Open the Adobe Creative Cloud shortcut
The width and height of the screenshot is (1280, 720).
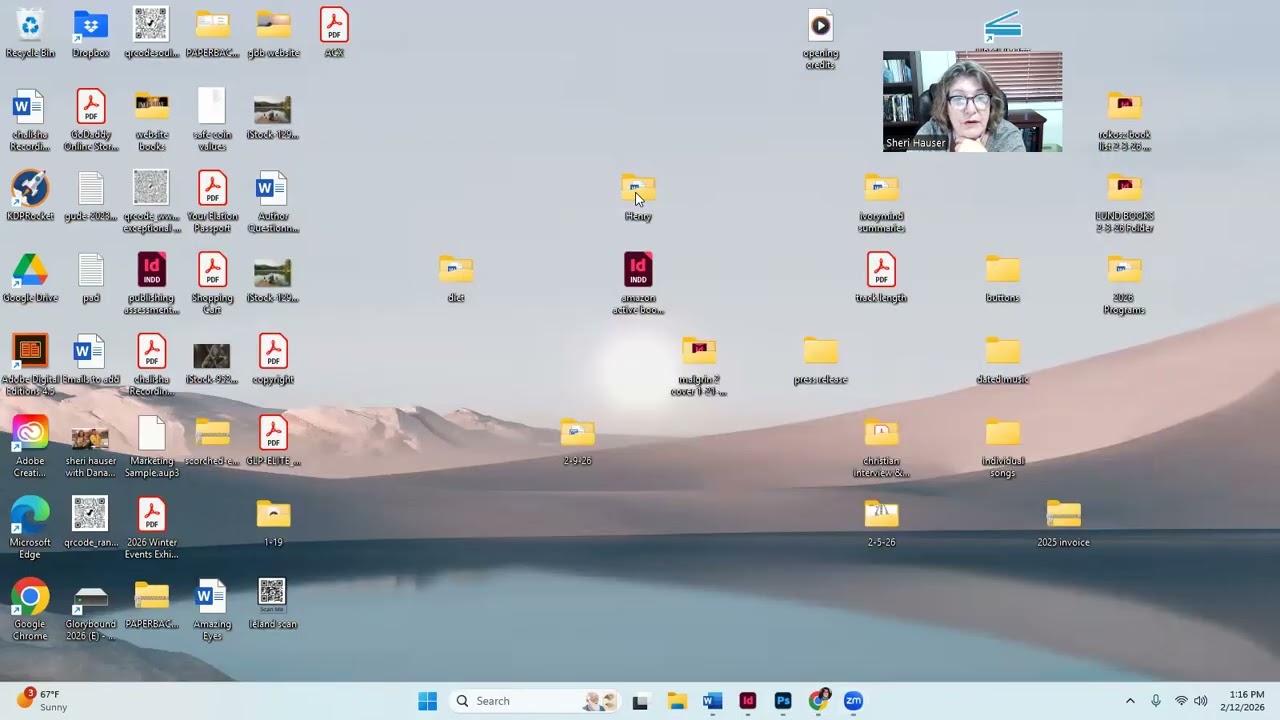[x=30, y=447]
